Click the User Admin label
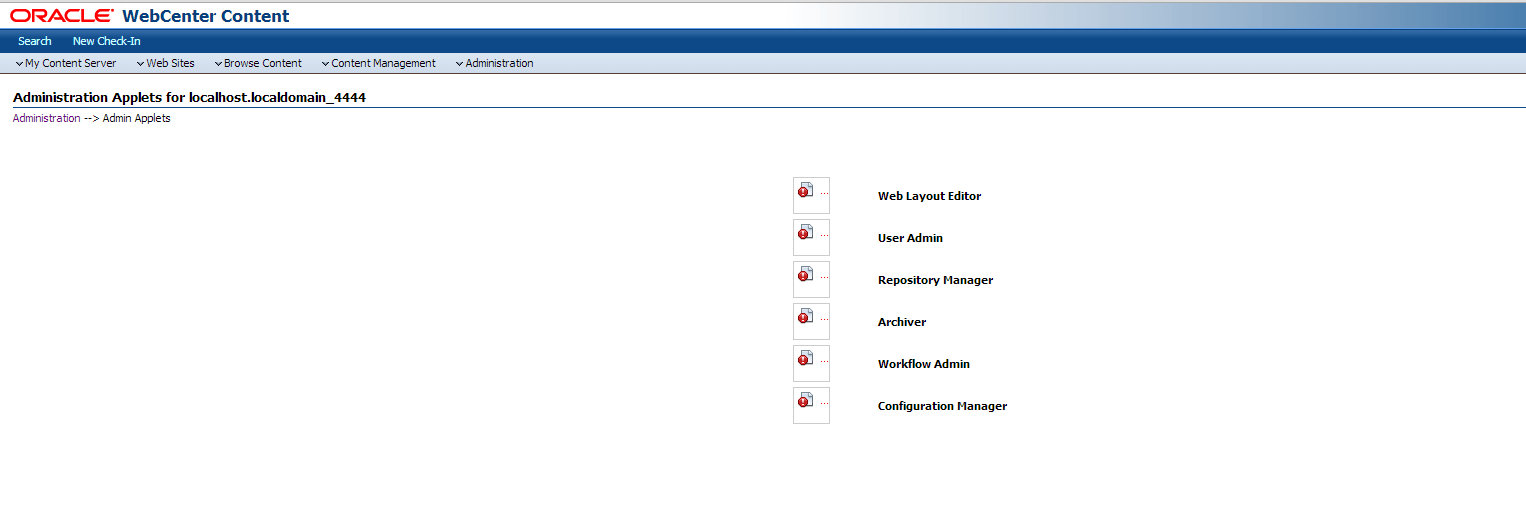The height and width of the screenshot is (515, 1526). point(910,238)
